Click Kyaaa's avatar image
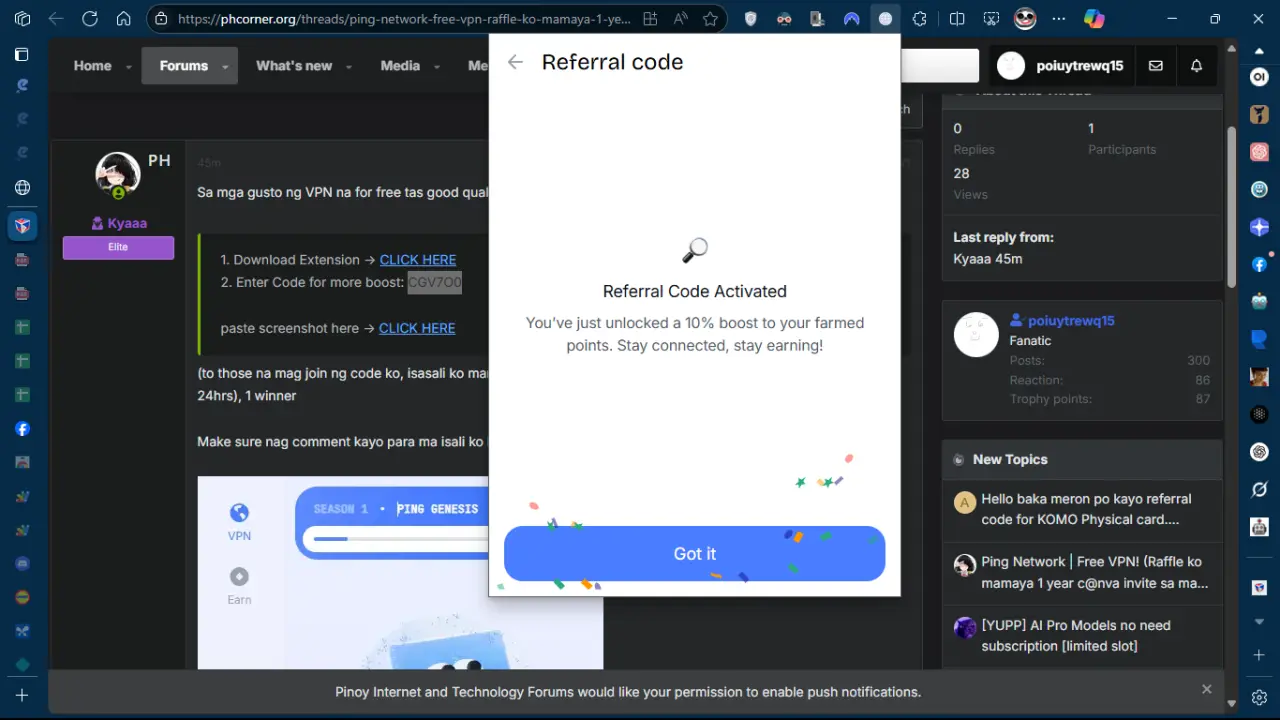The width and height of the screenshot is (1280, 720). point(118,175)
